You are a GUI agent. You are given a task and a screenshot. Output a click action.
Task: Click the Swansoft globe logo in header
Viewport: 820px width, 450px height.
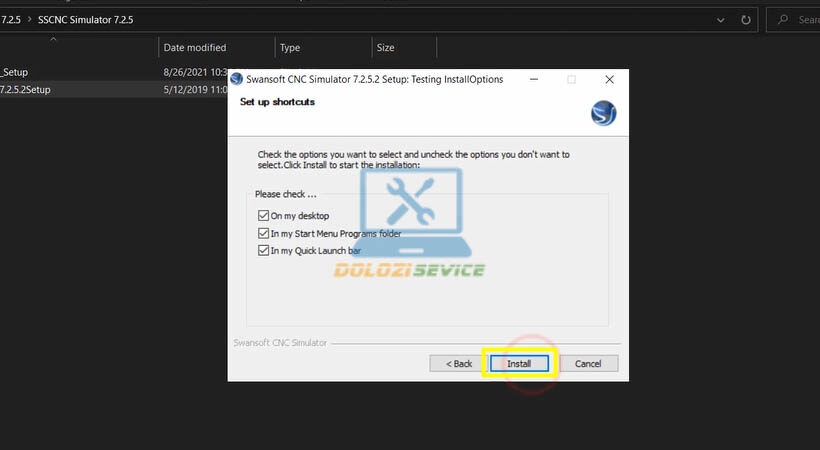pos(603,113)
